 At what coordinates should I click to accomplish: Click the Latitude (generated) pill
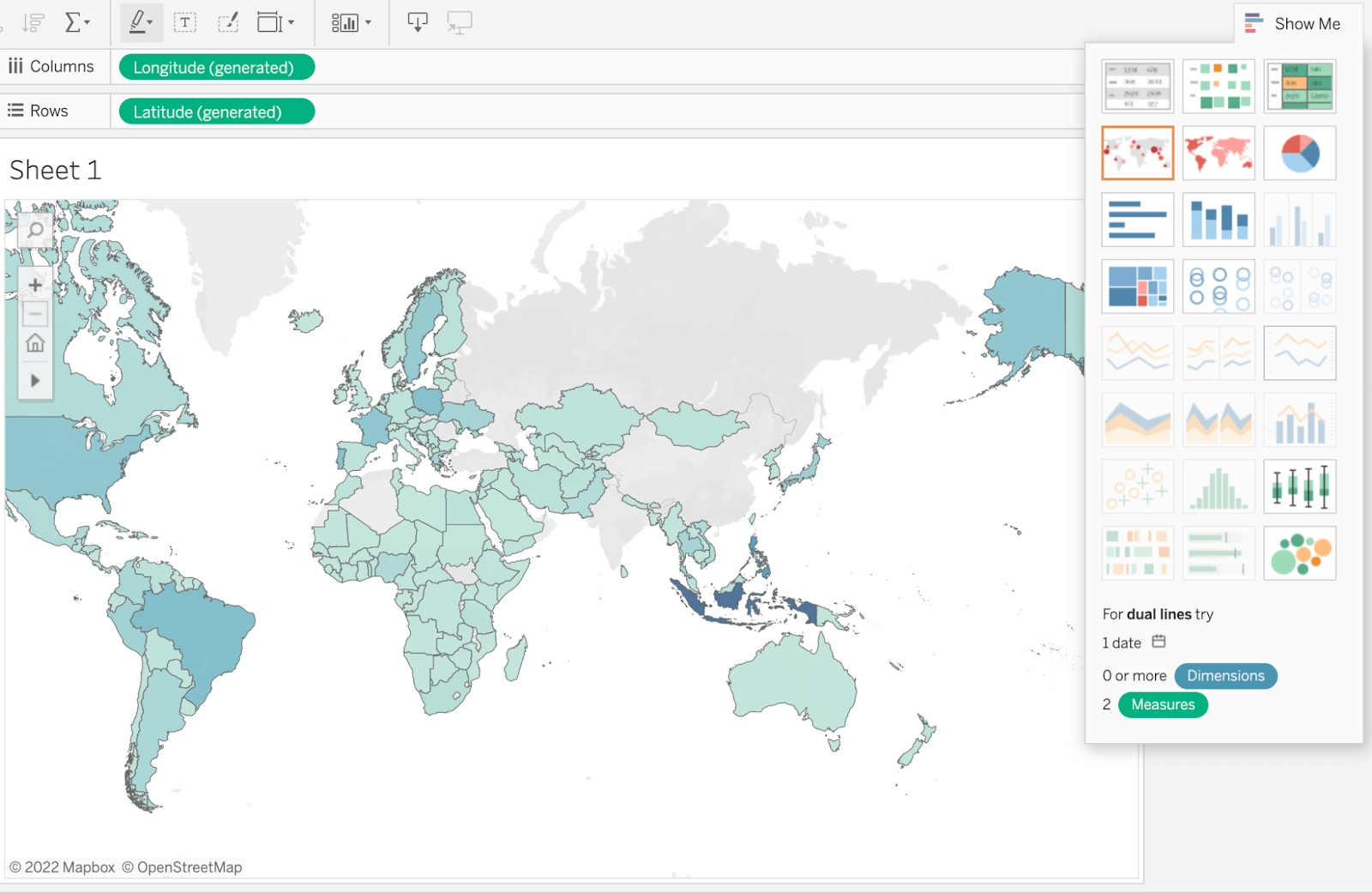click(216, 112)
